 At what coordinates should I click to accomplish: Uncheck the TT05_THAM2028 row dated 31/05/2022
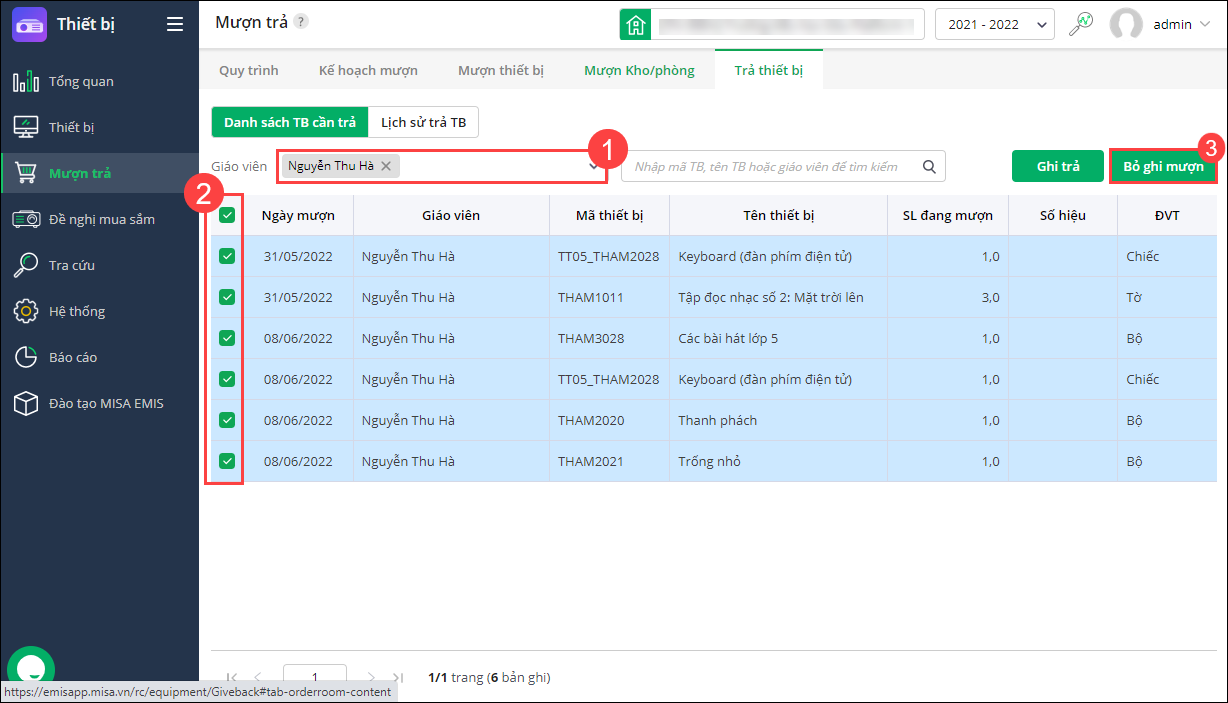click(x=227, y=256)
